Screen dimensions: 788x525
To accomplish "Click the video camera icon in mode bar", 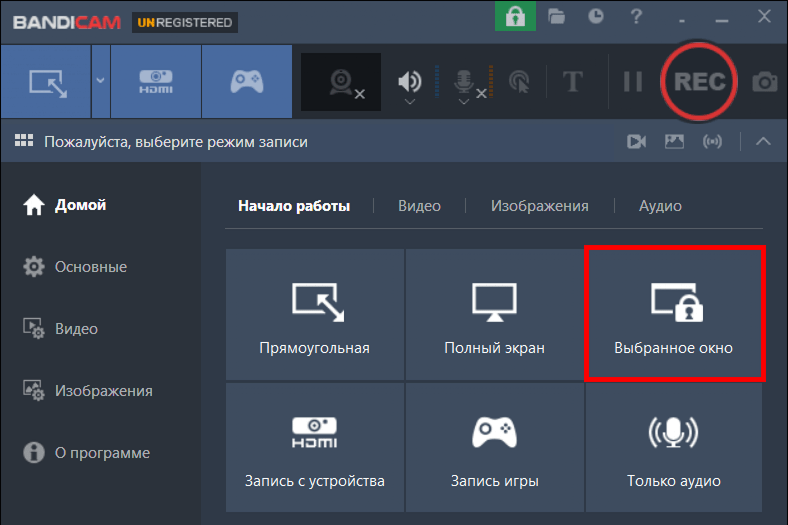I will click(x=636, y=142).
